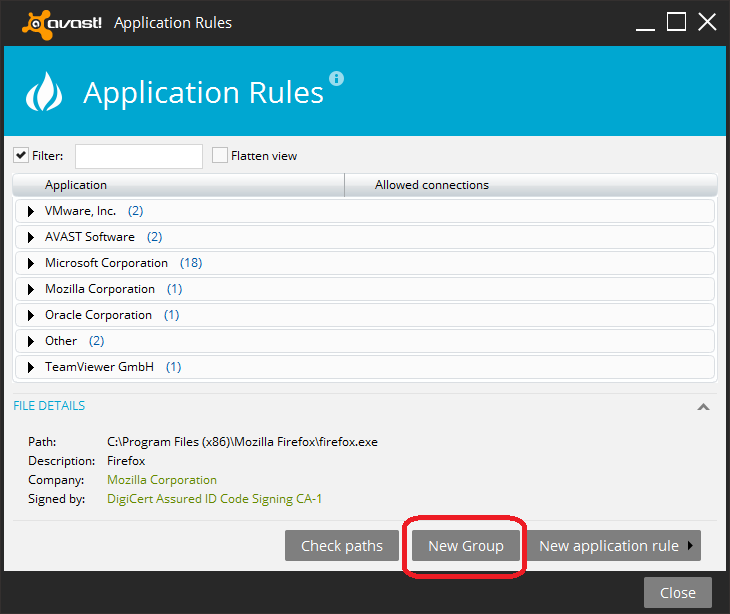Click the VMware, Inc. (2) count
The image size is (730, 614).
click(x=135, y=211)
